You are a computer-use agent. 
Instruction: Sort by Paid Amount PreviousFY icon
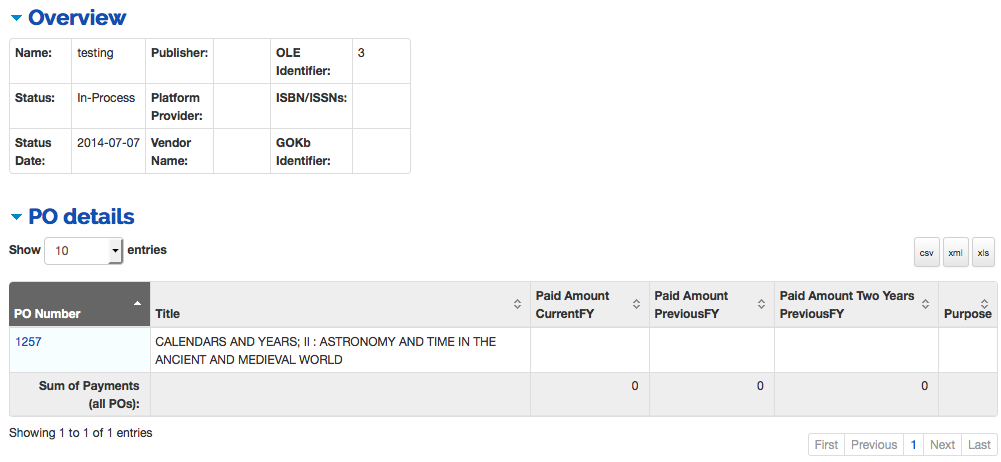click(x=762, y=304)
